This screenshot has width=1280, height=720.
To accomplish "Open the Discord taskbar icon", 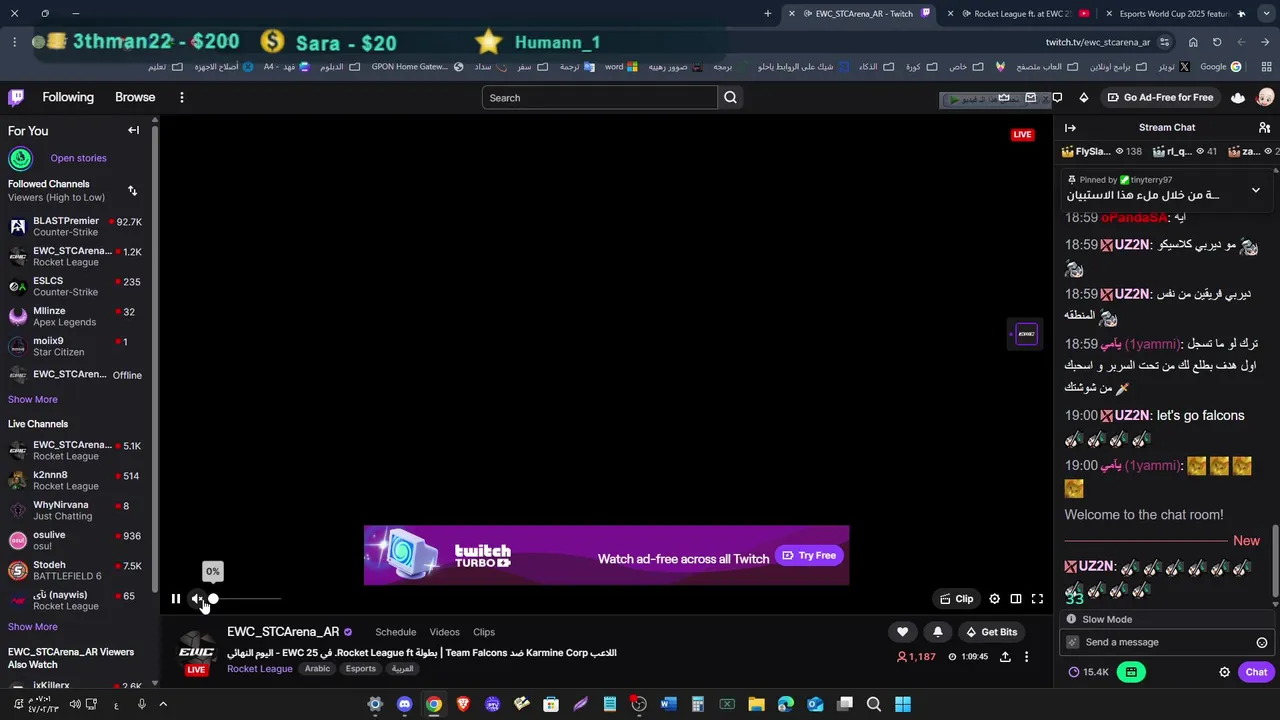I will [x=404, y=704].
